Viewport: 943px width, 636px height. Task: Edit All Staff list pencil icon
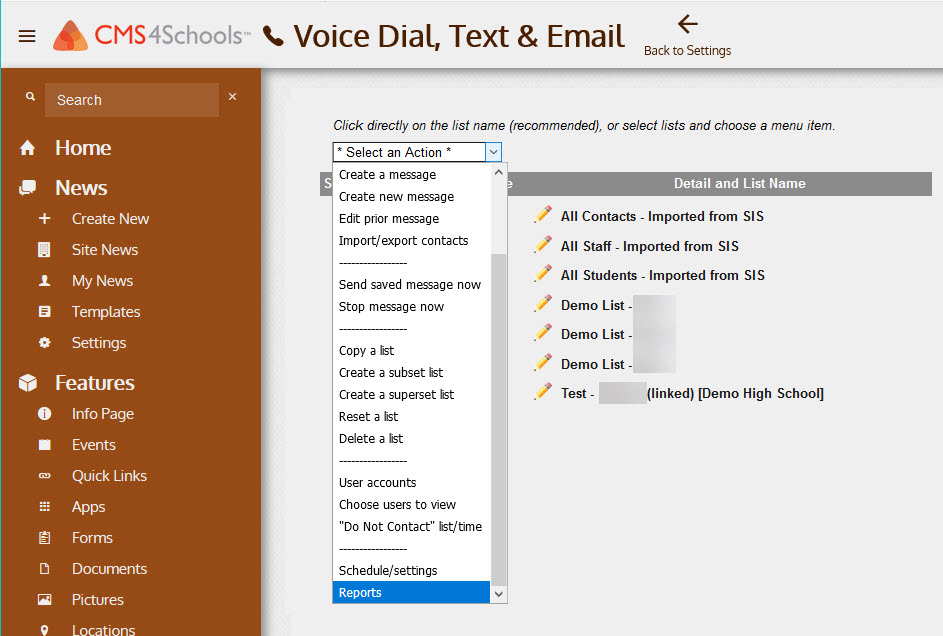point(542,244)
